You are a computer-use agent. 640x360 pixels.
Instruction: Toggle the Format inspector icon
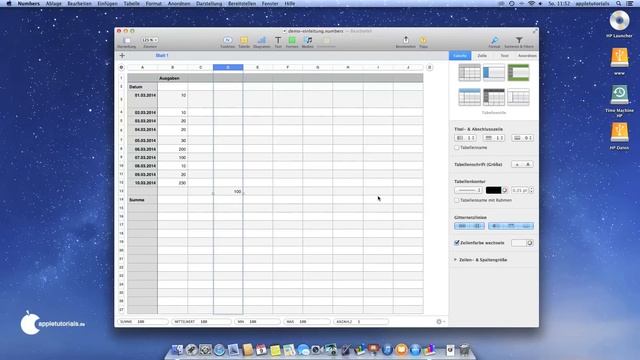click(x=494, y=40)
